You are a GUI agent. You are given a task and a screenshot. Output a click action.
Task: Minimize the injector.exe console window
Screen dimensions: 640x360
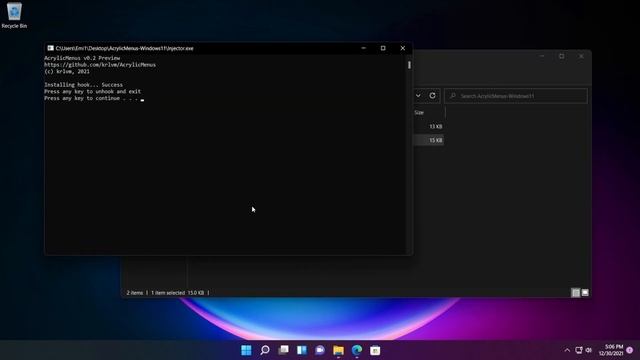click(x=363, y=48)
